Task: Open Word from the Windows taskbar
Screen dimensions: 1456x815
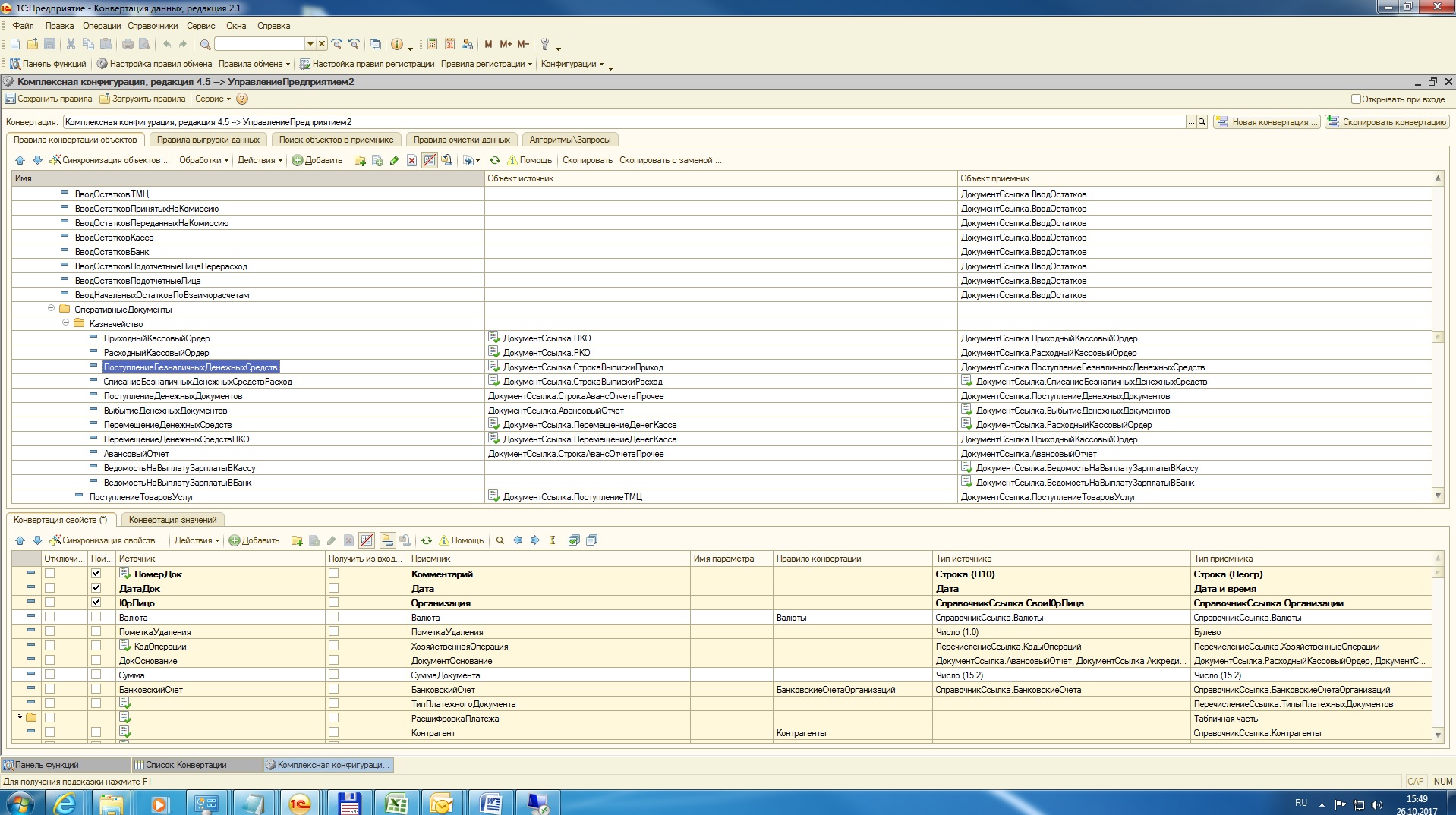Action: [490, 803]
